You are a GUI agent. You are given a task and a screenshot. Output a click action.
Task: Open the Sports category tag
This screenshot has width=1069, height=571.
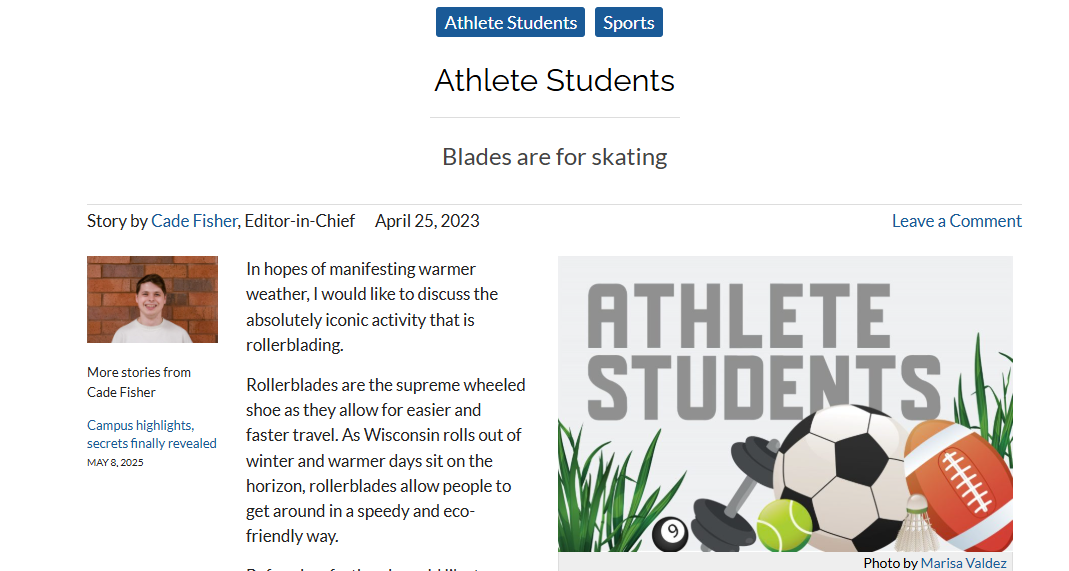(x=629, y=22)
